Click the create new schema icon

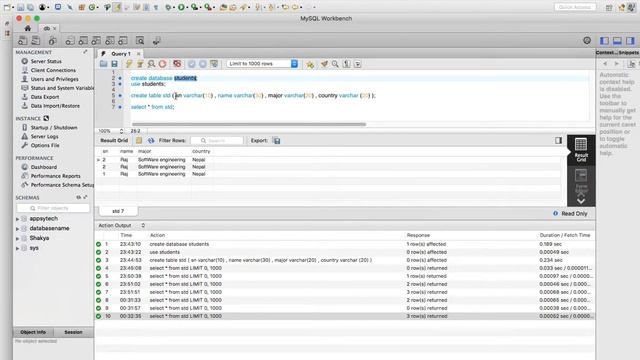70,40
